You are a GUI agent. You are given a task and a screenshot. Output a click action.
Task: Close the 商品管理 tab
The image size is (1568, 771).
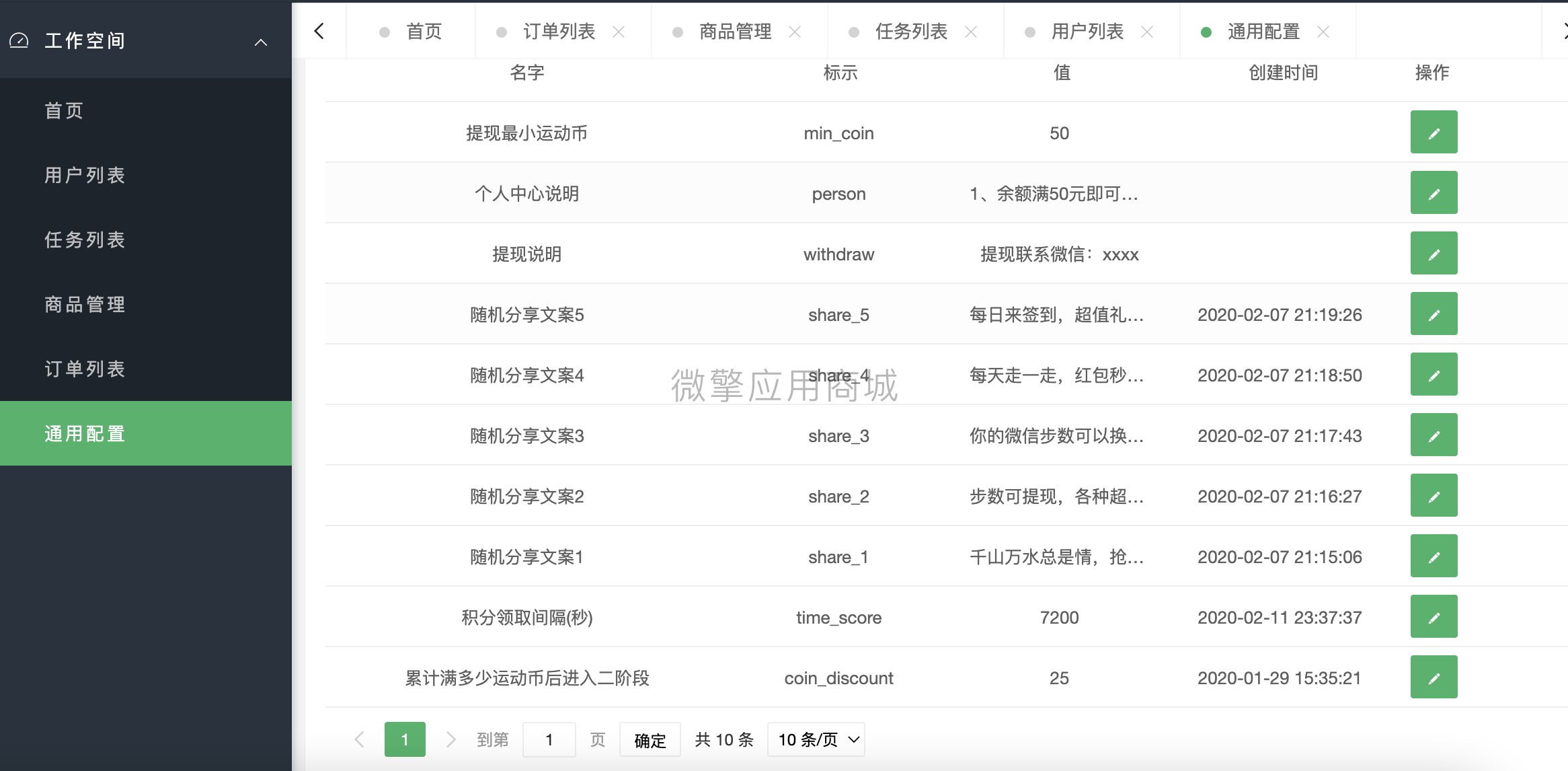click(795, 32)
